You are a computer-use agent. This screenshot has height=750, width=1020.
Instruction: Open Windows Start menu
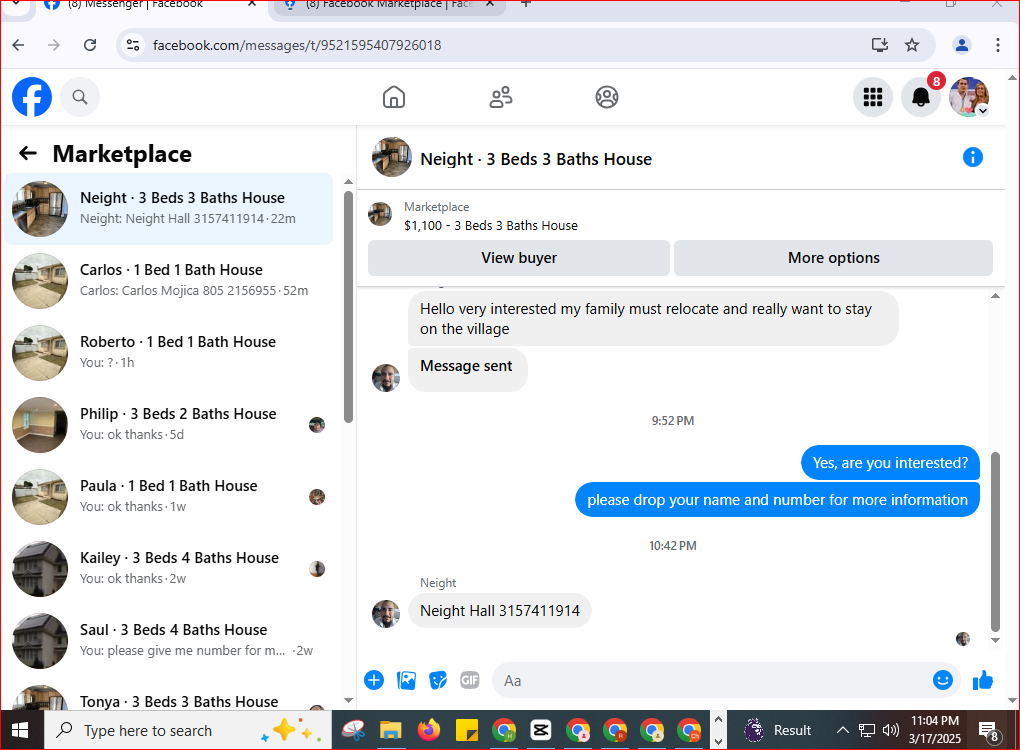(20, 730)
